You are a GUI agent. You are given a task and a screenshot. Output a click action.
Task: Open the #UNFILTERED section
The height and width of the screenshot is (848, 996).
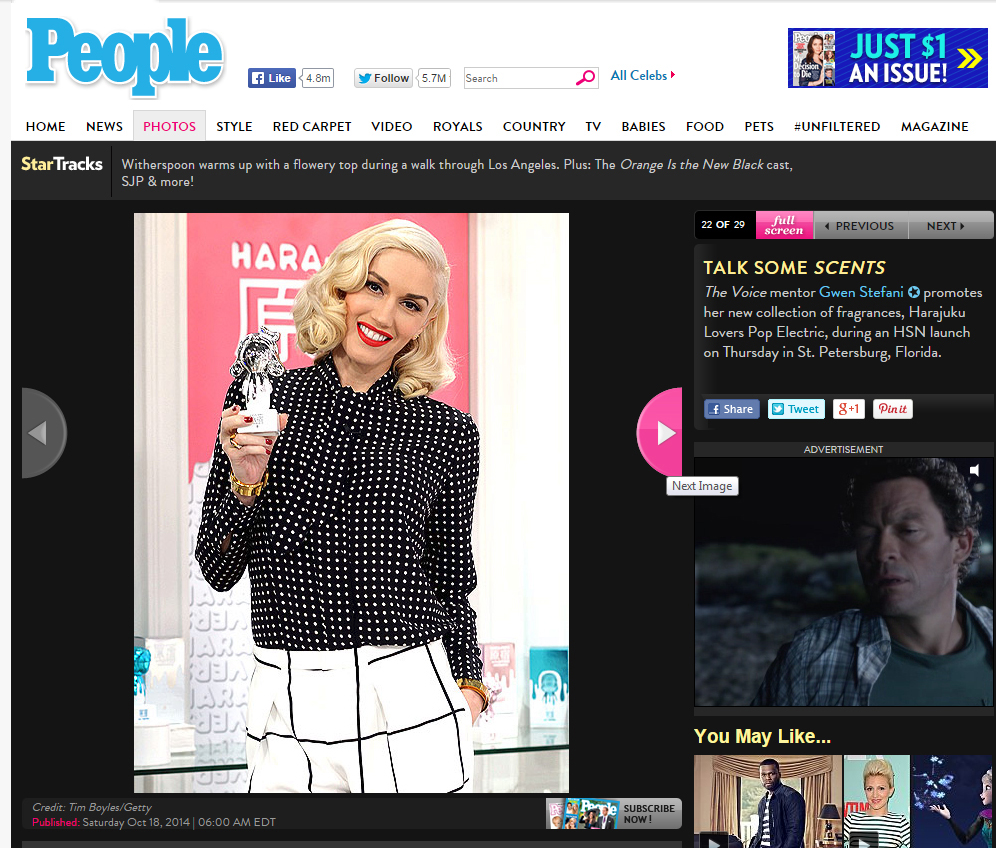pyautogui.click(x=837, y=126)
